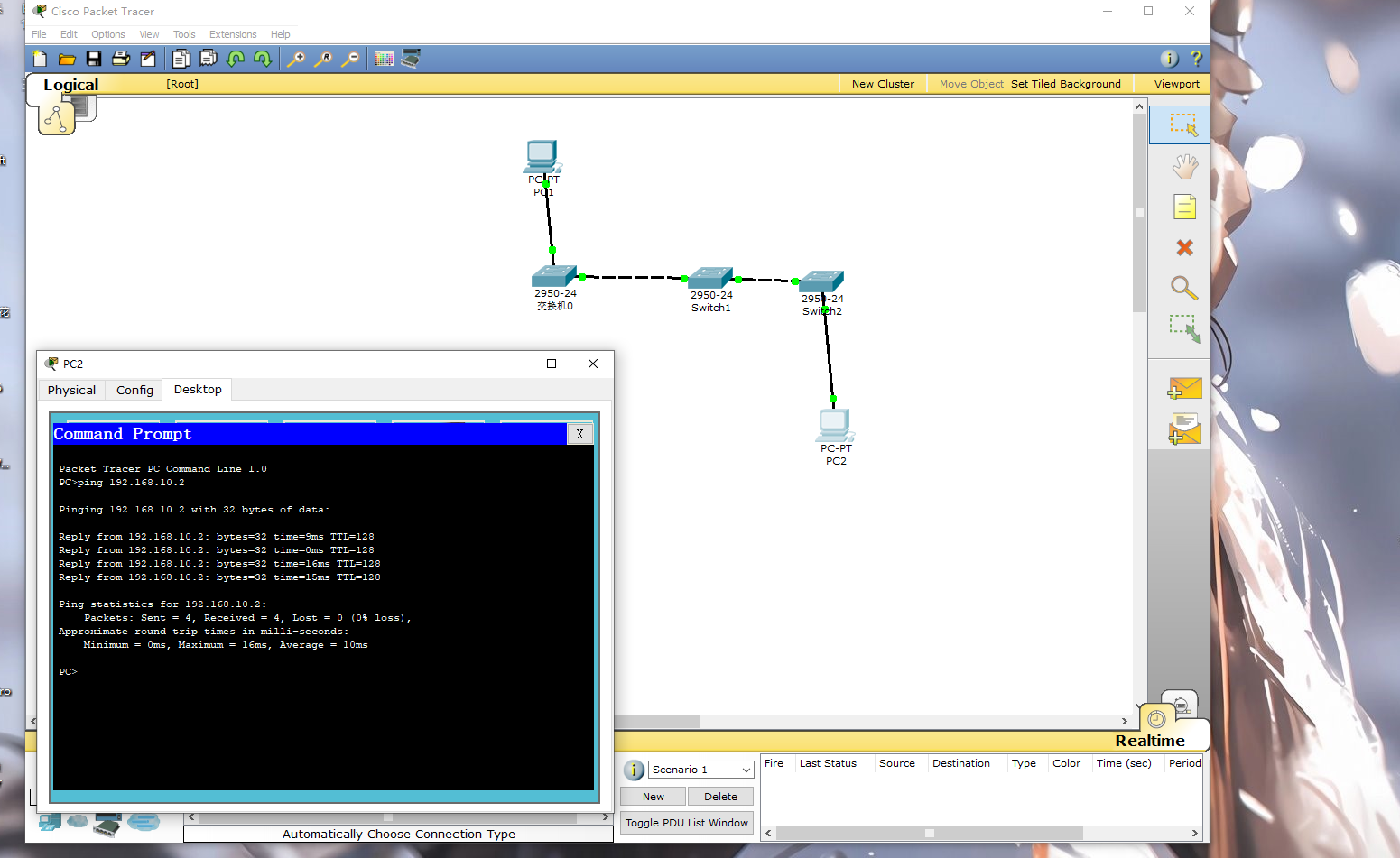This screenshot has width=1400, height=858.
Task: Switch to the Config tab in PC2 window
Action: click(x=134, y=390)
